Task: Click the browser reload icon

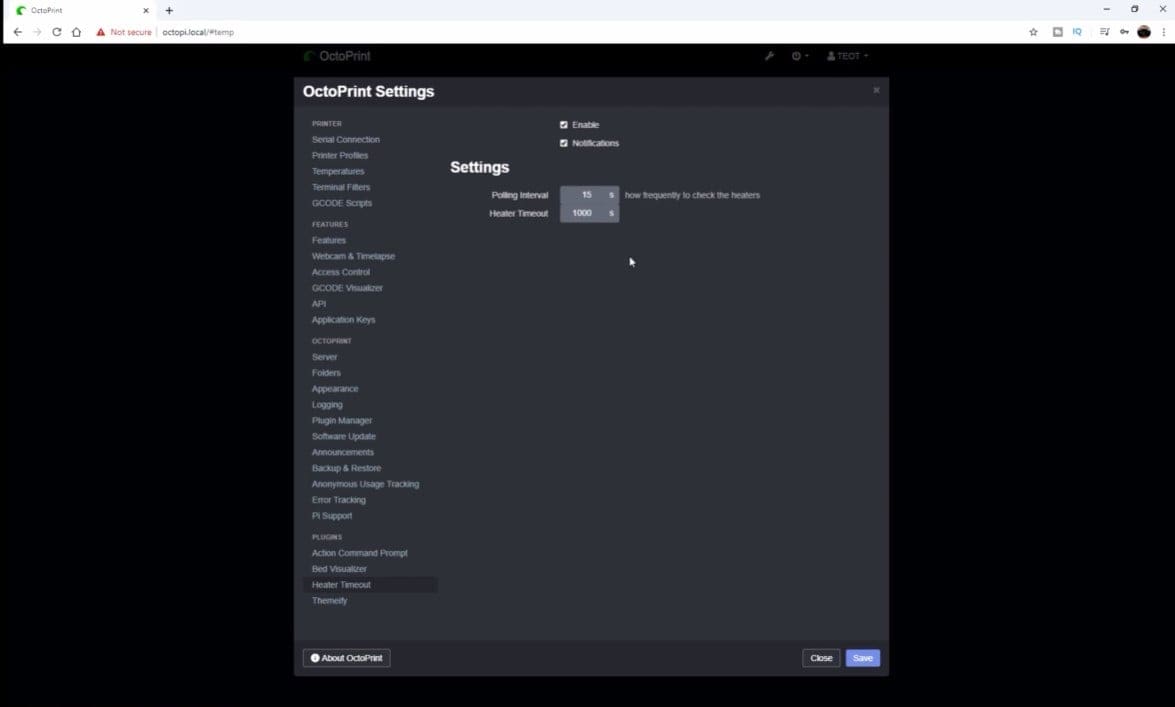Action: 57,32
